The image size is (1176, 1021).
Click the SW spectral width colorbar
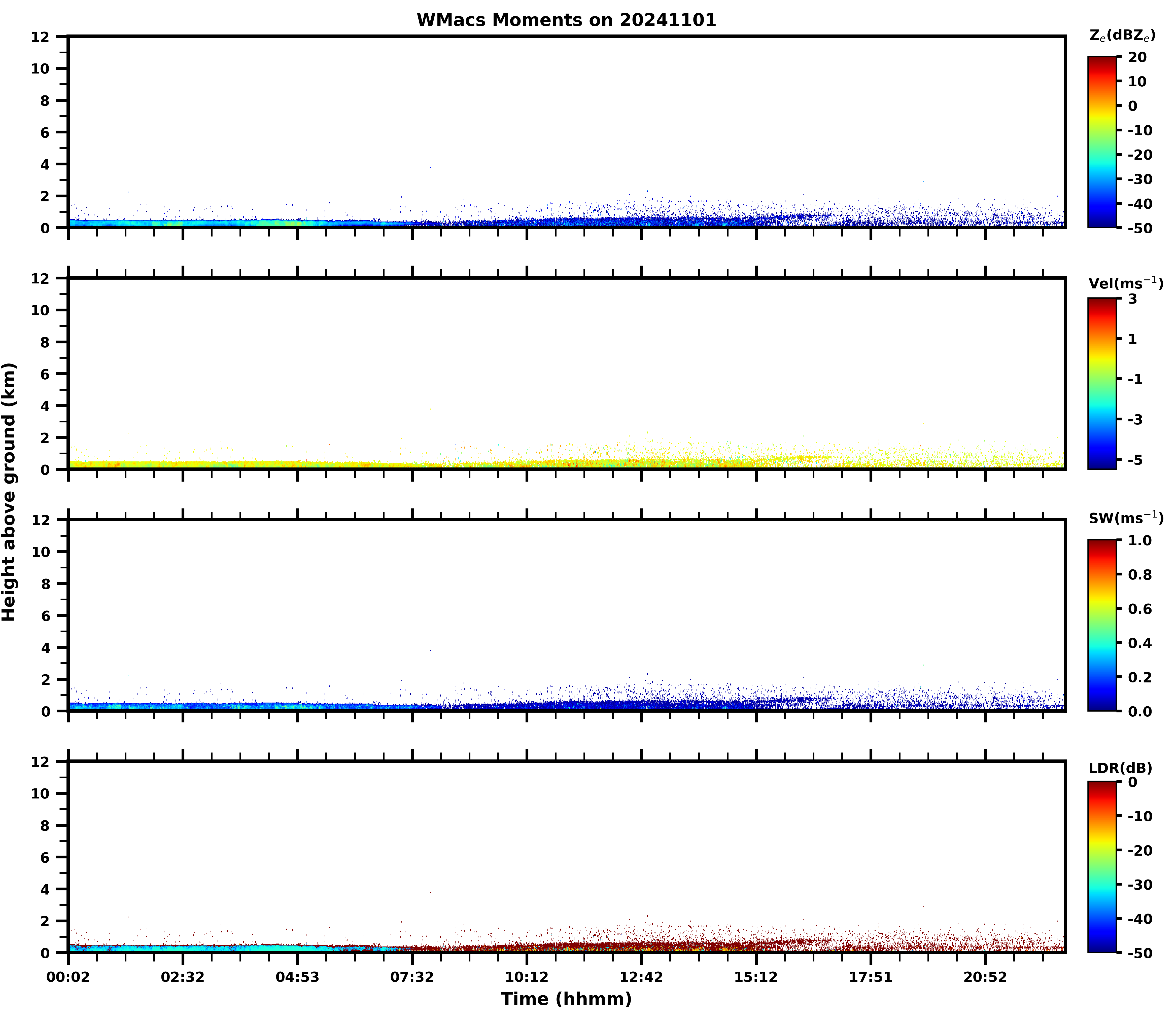[x=1102, y=625]
